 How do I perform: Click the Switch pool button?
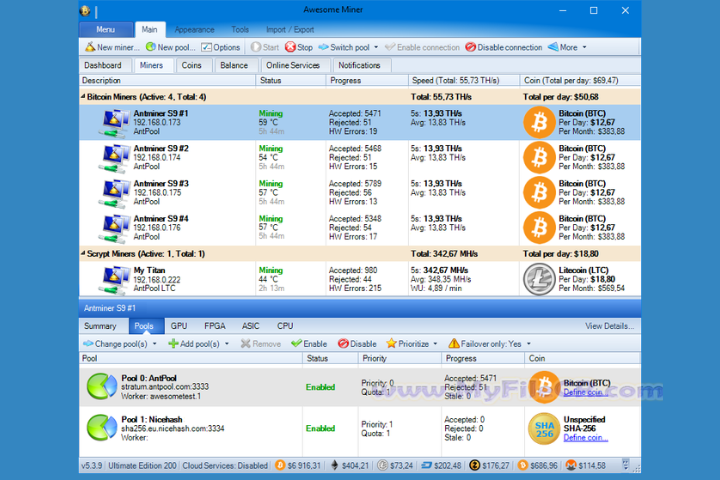pyautogui.click(x=344, y=47)
